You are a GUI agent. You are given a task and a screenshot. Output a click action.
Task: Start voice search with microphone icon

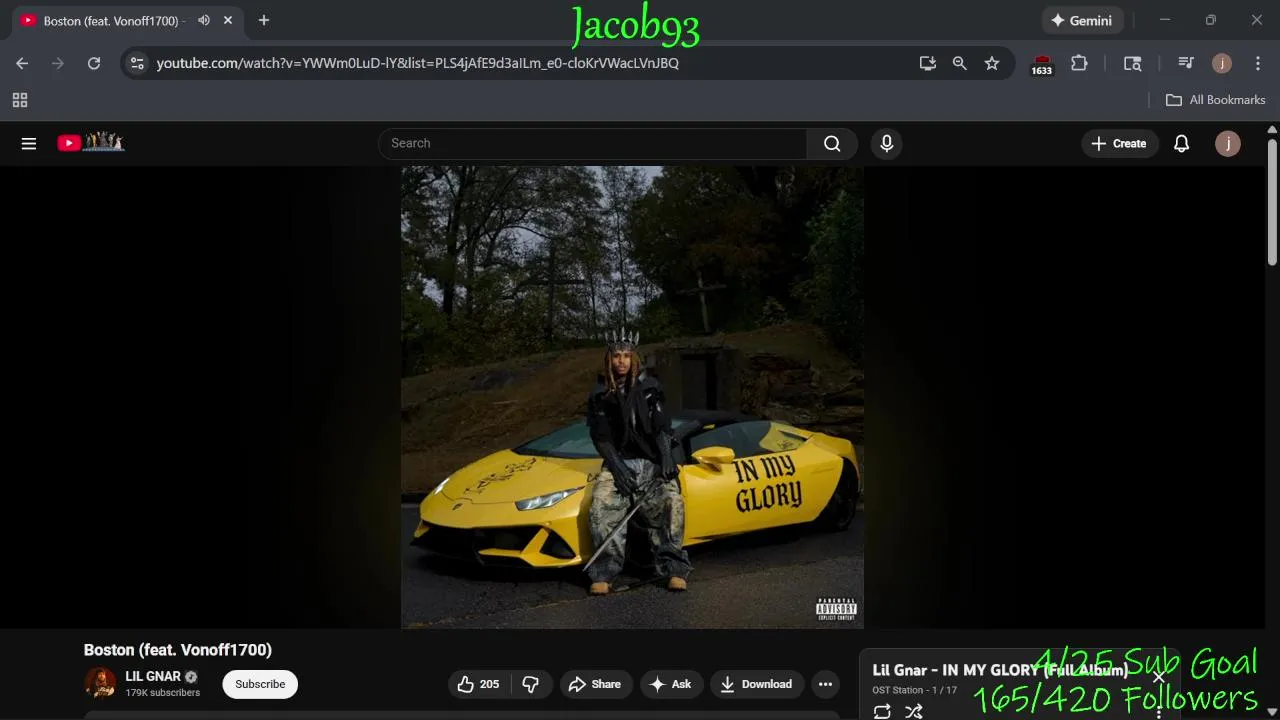[886, 143]
